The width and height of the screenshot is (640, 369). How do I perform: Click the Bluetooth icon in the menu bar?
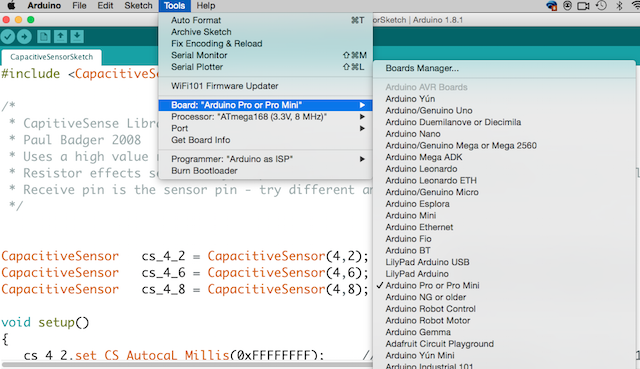619,6
